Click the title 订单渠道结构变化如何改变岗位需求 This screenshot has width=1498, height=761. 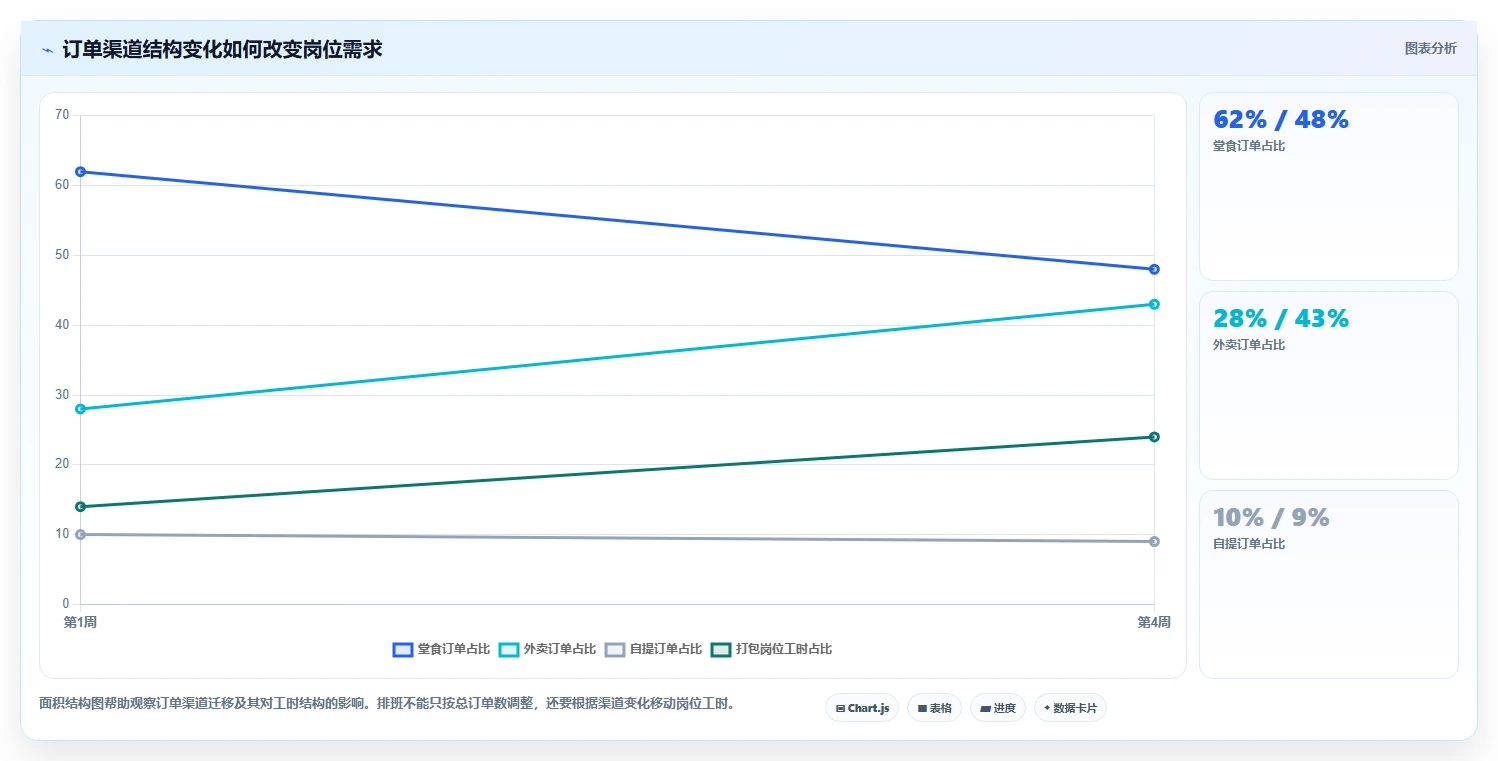(222, 49)
